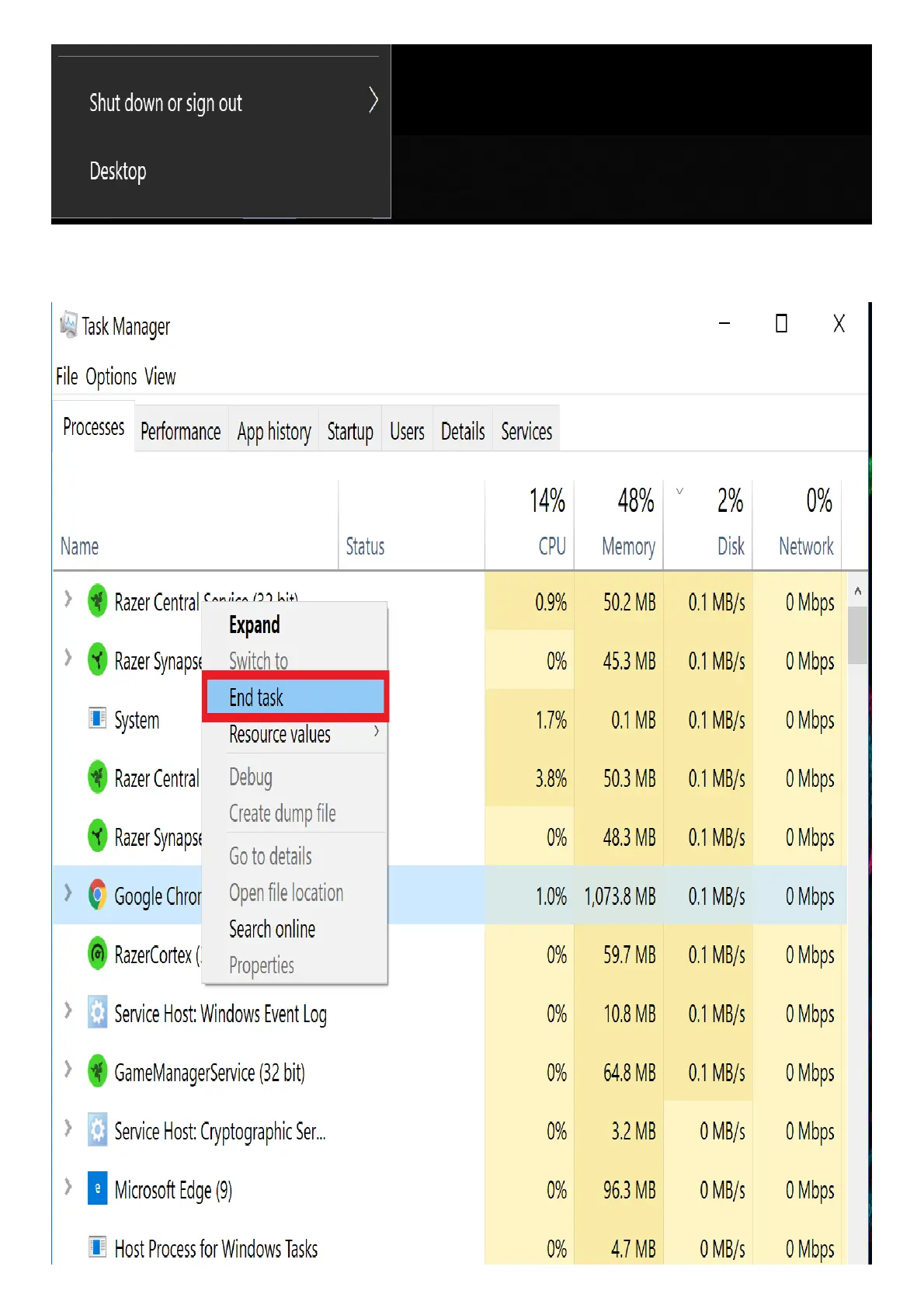Screen dimensions: 924x1308
Task: Switch to the Details tab
Action: coord(463,431)
